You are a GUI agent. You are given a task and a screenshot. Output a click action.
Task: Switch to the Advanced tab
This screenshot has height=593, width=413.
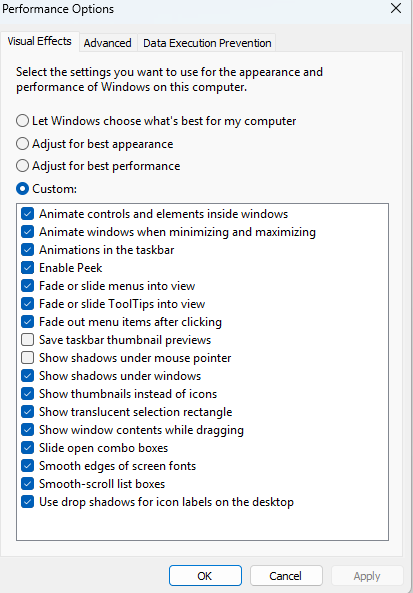point(107,43)
